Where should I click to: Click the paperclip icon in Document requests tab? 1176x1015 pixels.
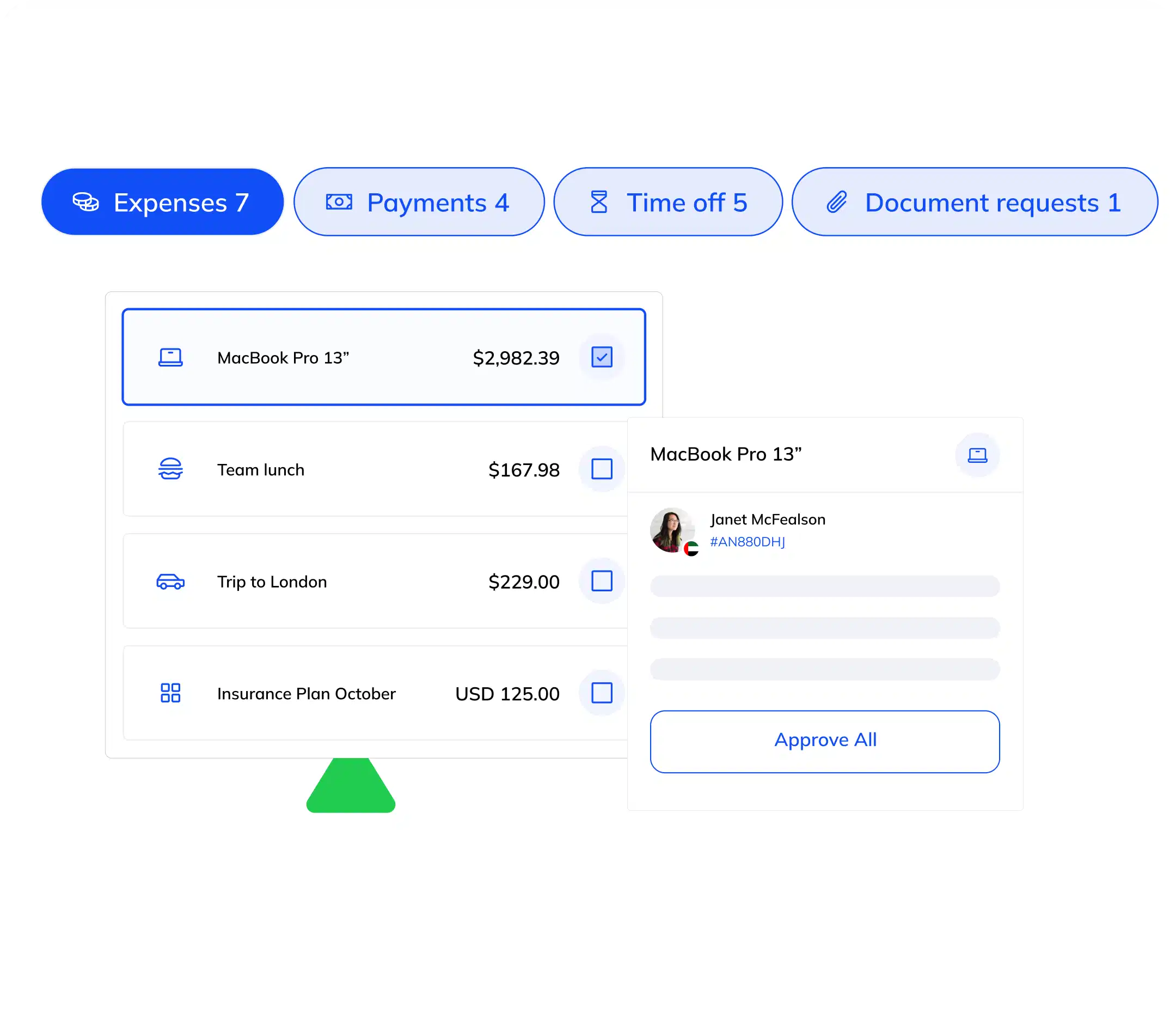837,202
